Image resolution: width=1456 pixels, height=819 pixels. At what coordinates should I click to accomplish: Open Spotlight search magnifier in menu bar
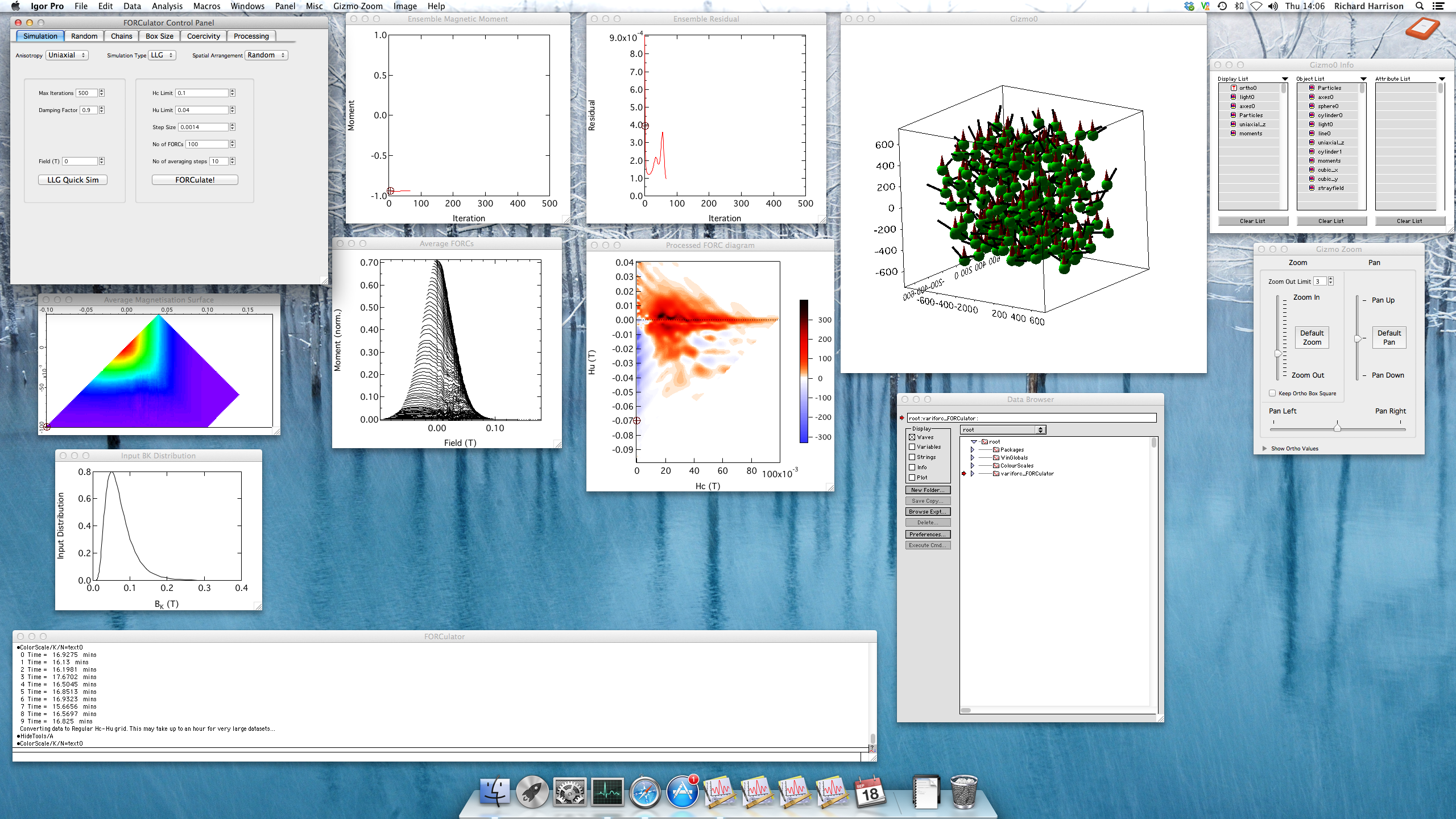click(1420, 6)
